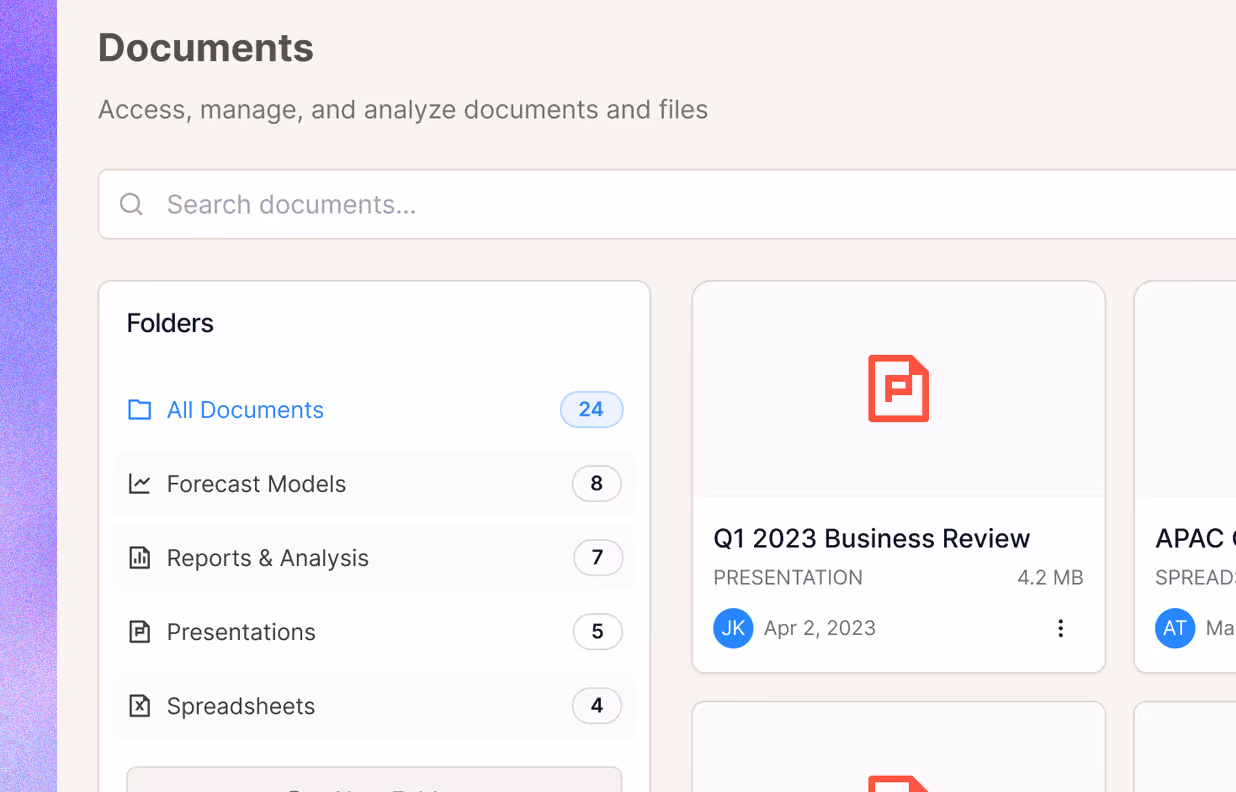Open the three-dot menu on Q1 2023 card

[x=1061, y=628]
